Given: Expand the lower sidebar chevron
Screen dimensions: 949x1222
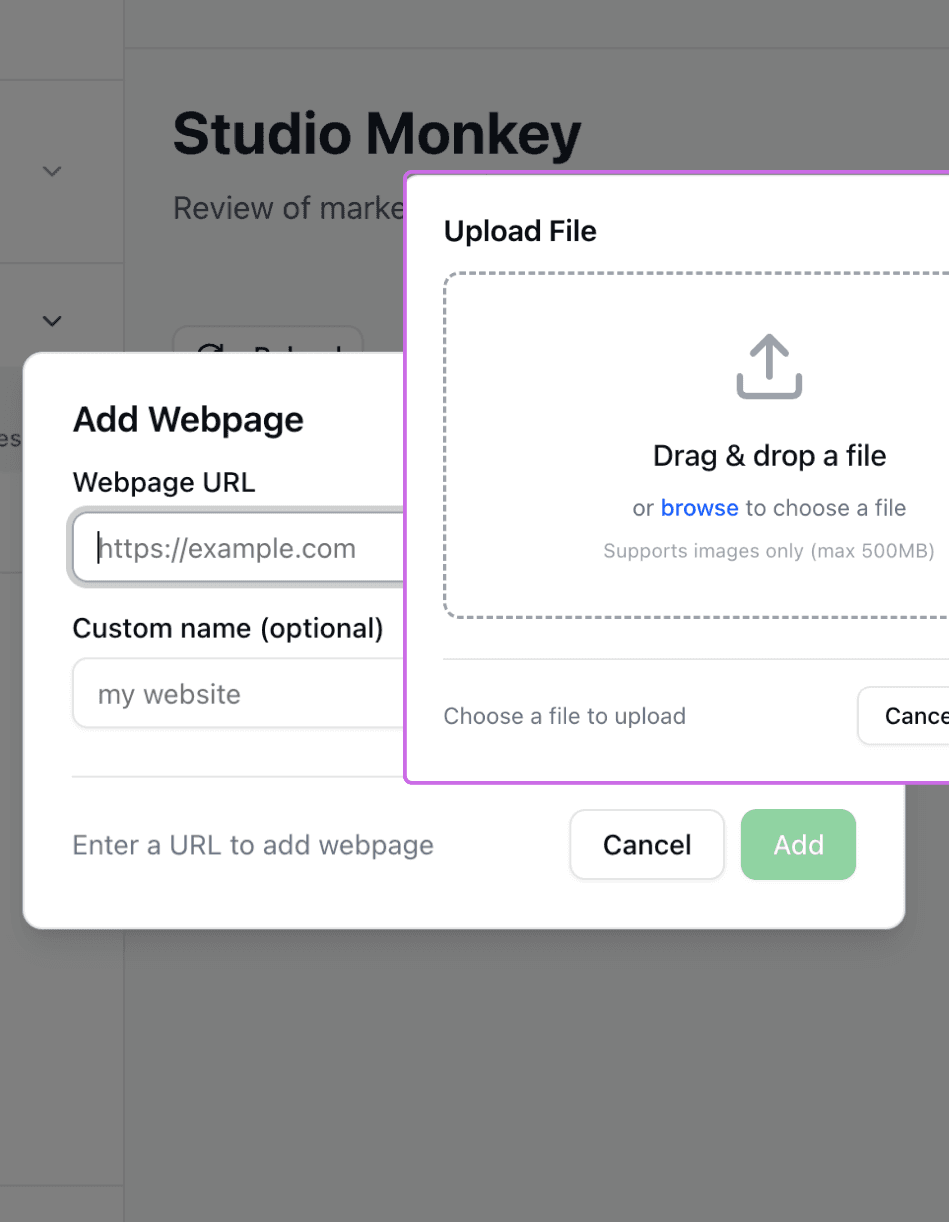Looking at the screenshot, I should click(51, 321).
